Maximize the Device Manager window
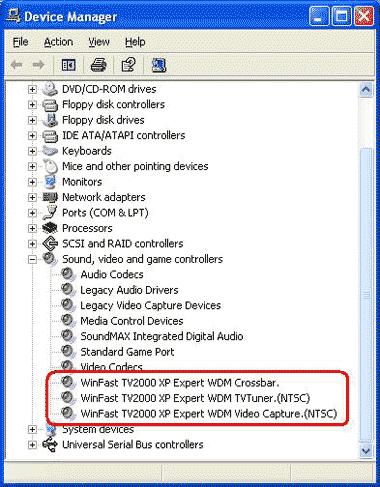380x487 pixels. (341, 16)
